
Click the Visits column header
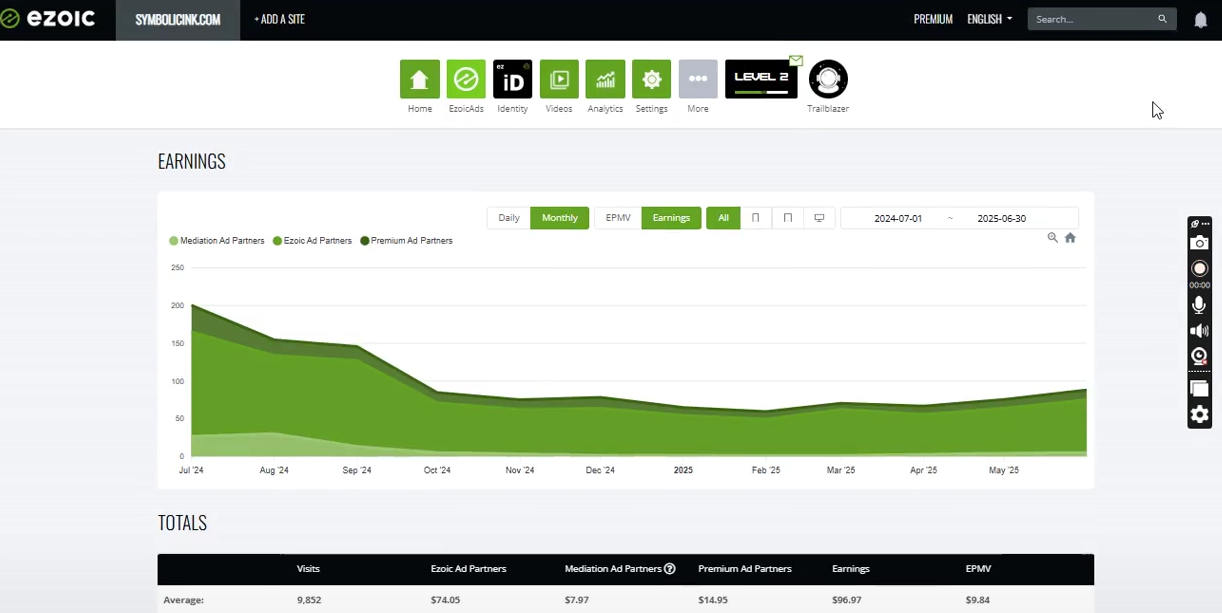coord(308,569)
